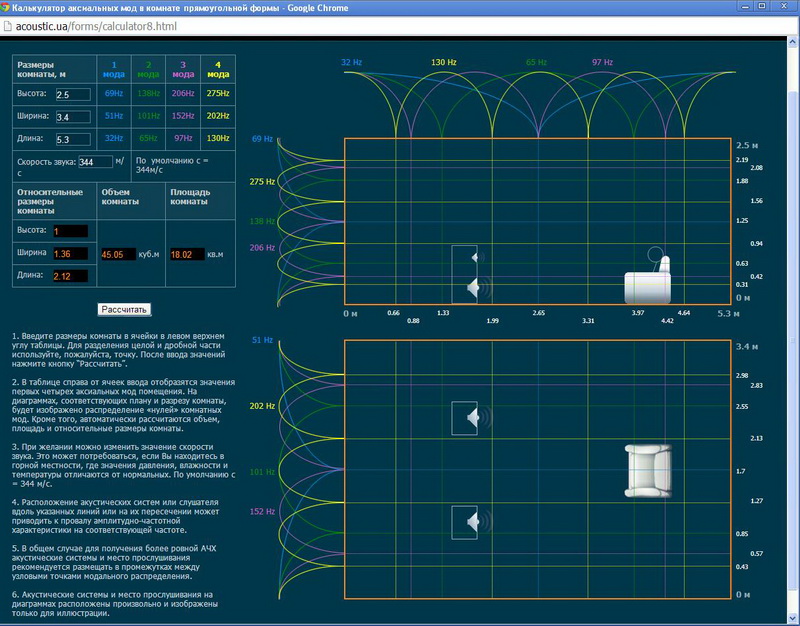Click the armchair with listener in side view
The image size is (800, 626).
pyautogui.click(x=647, y=280)
